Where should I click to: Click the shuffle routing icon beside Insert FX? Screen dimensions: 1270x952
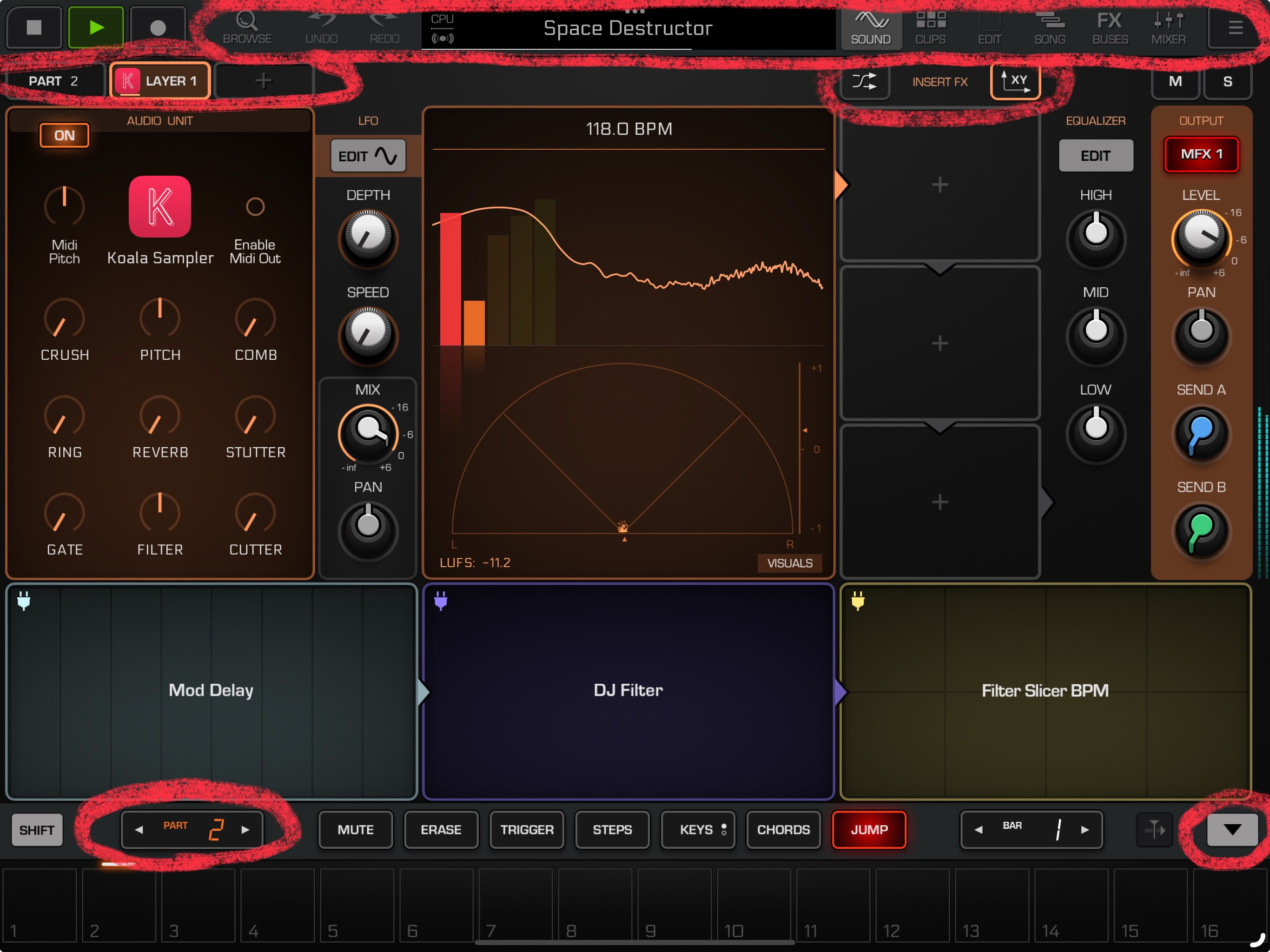point(865,81)
